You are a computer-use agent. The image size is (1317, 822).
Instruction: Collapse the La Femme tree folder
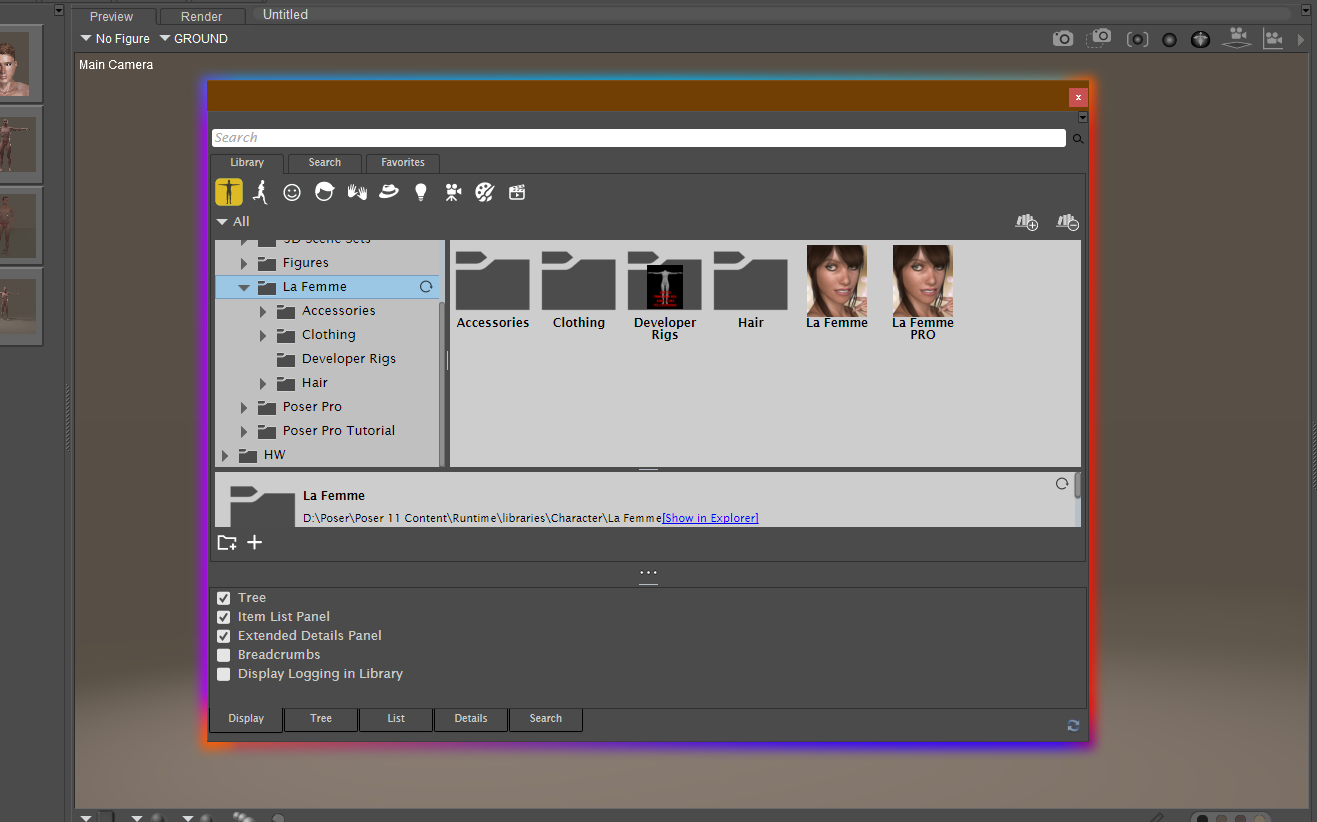coord(244,287)
